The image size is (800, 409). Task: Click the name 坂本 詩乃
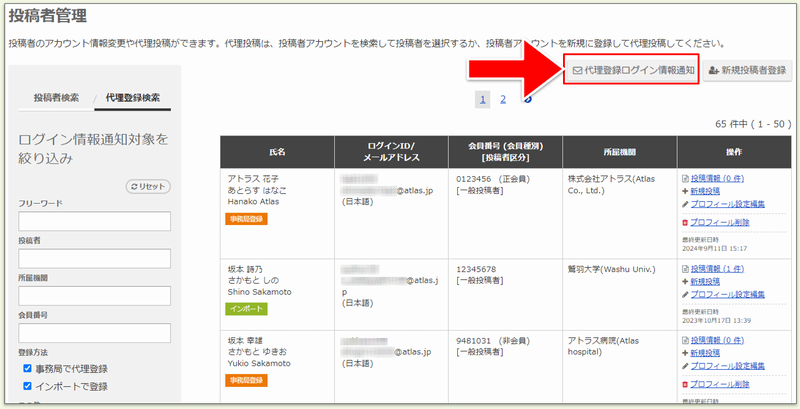tap(245, 269)
